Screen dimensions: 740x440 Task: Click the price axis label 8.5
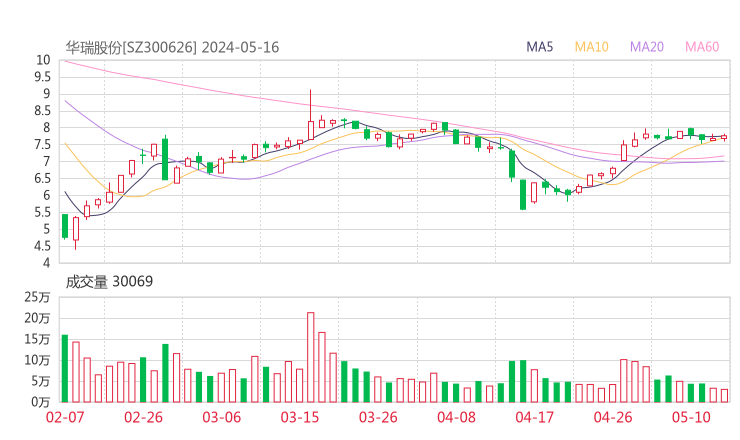click(x=42, y=111)
